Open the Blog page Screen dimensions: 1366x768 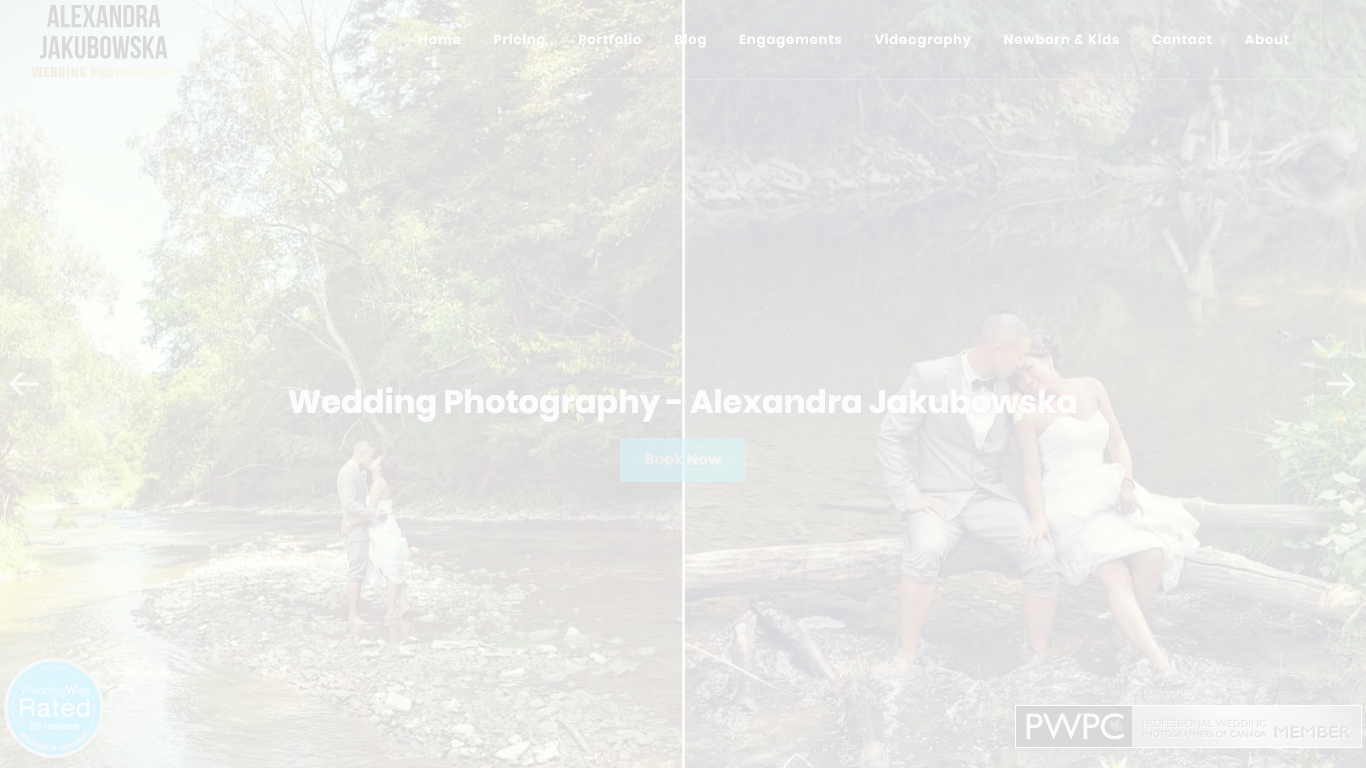click(x=690, y=40)
